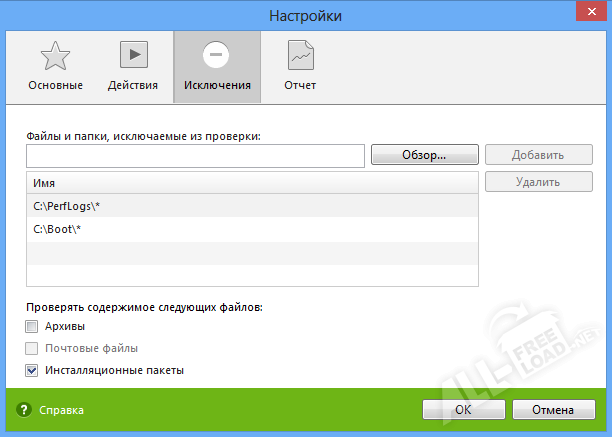Click the Настройки title bar

[305, 16]
